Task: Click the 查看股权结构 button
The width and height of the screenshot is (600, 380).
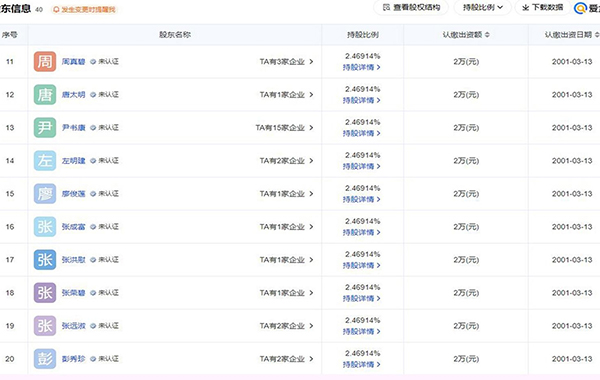Action: tap(411, 7)
